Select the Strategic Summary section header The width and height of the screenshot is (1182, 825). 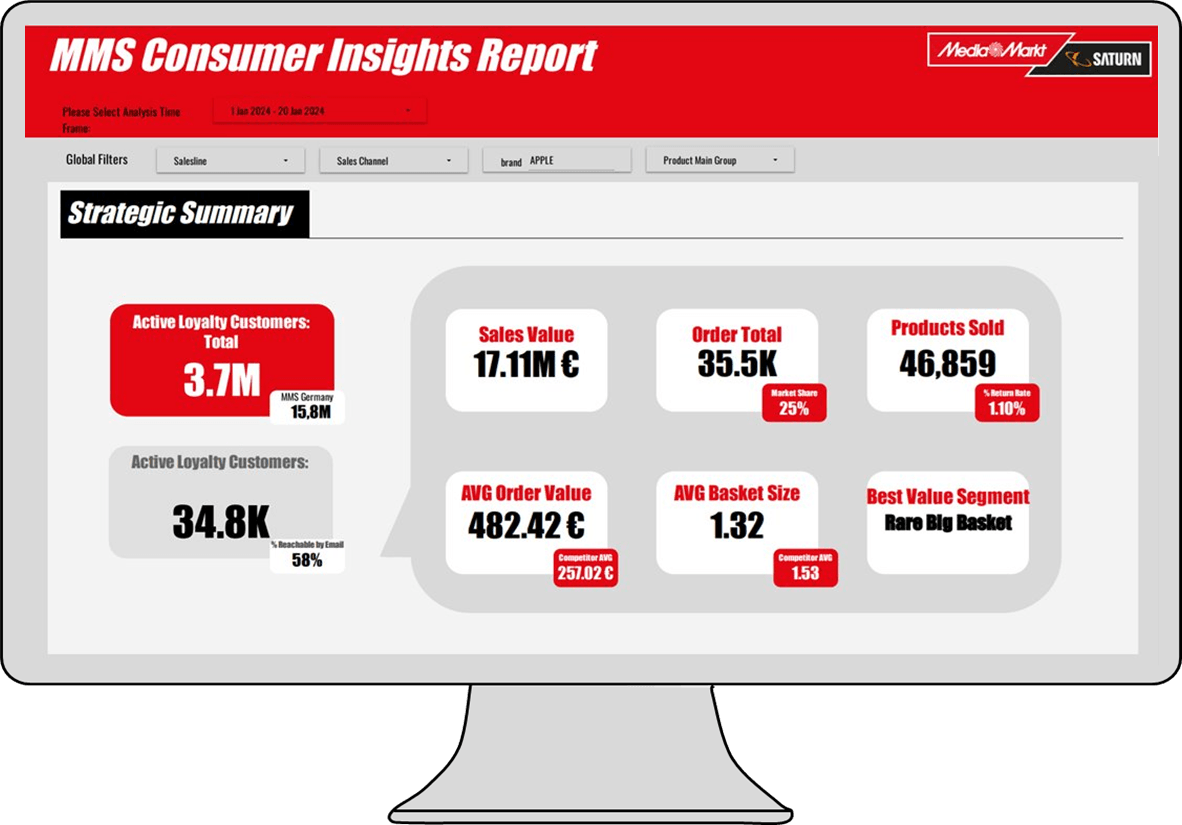(x=184, y=213)
